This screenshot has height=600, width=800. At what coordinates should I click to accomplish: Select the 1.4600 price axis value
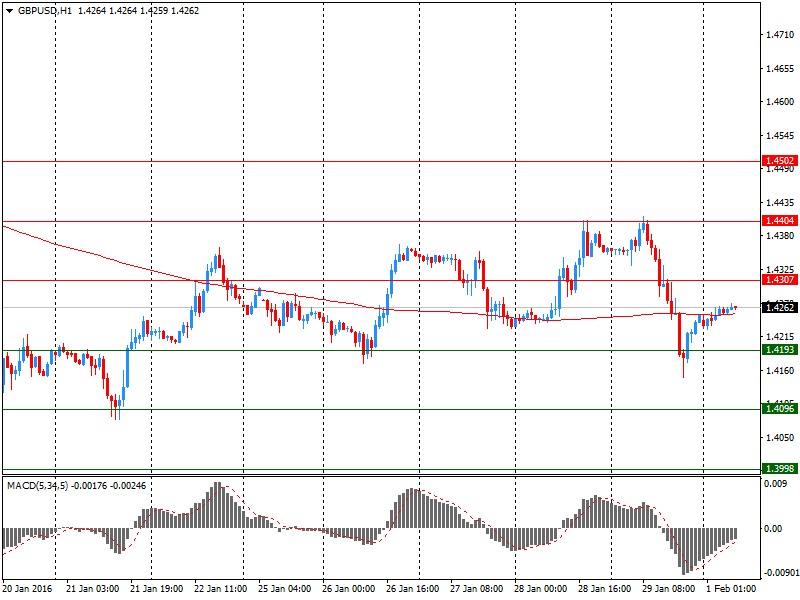point(780,102)
